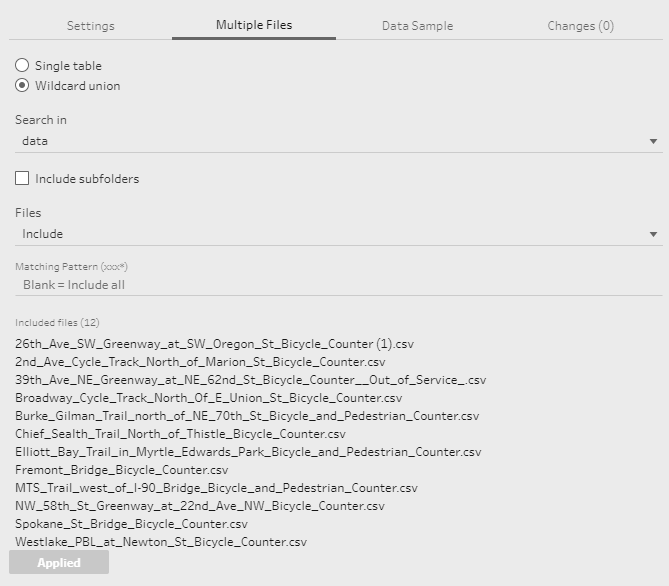Select the Burke_Gilman_Trail file entry
Viewport: 669px width, 586px height.
247,416
